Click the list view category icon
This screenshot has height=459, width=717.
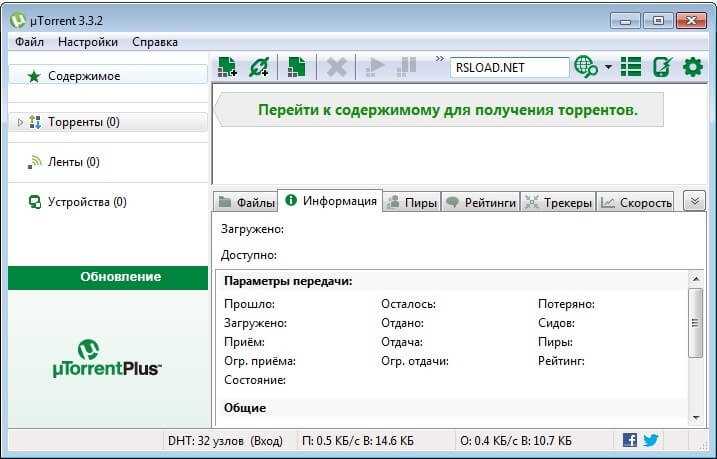click(631, 67)
